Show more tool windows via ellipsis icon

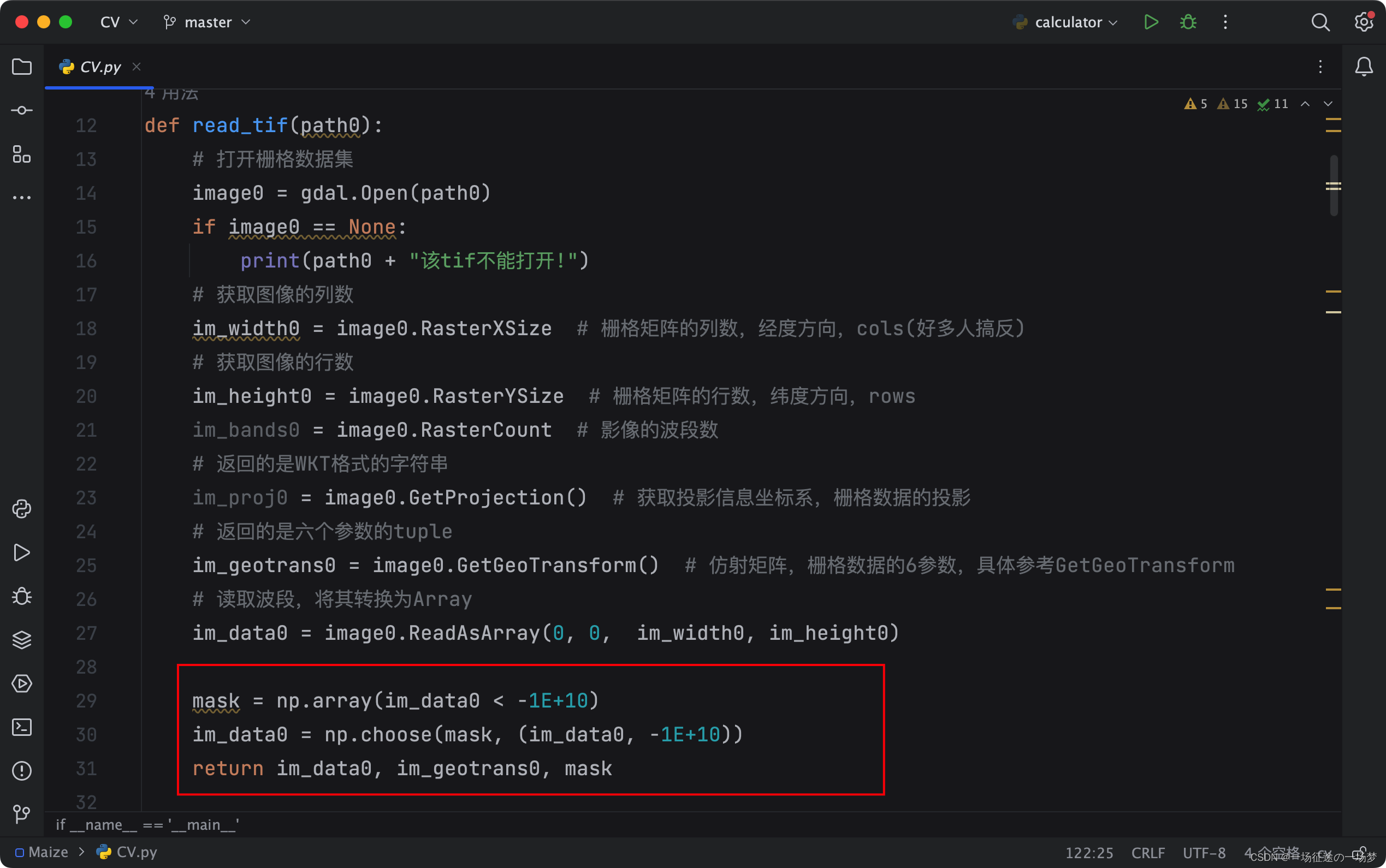(22, 197)
